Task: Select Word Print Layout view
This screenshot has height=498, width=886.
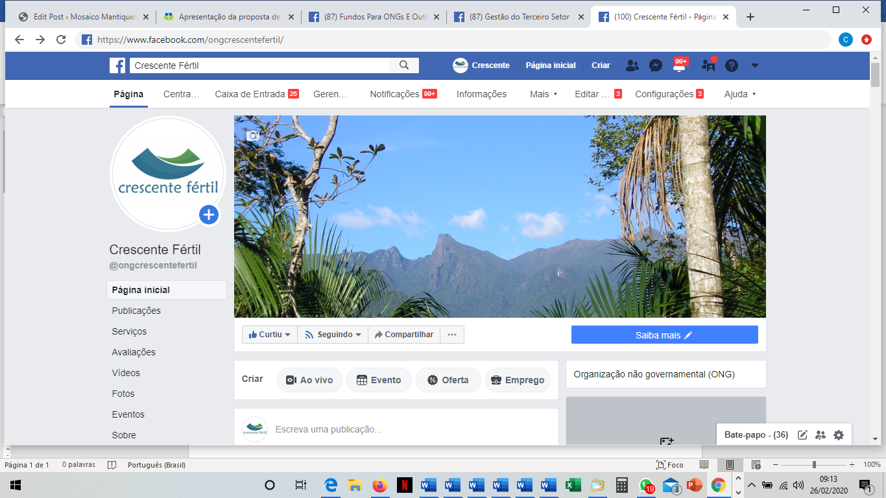Action: point(730,465)
